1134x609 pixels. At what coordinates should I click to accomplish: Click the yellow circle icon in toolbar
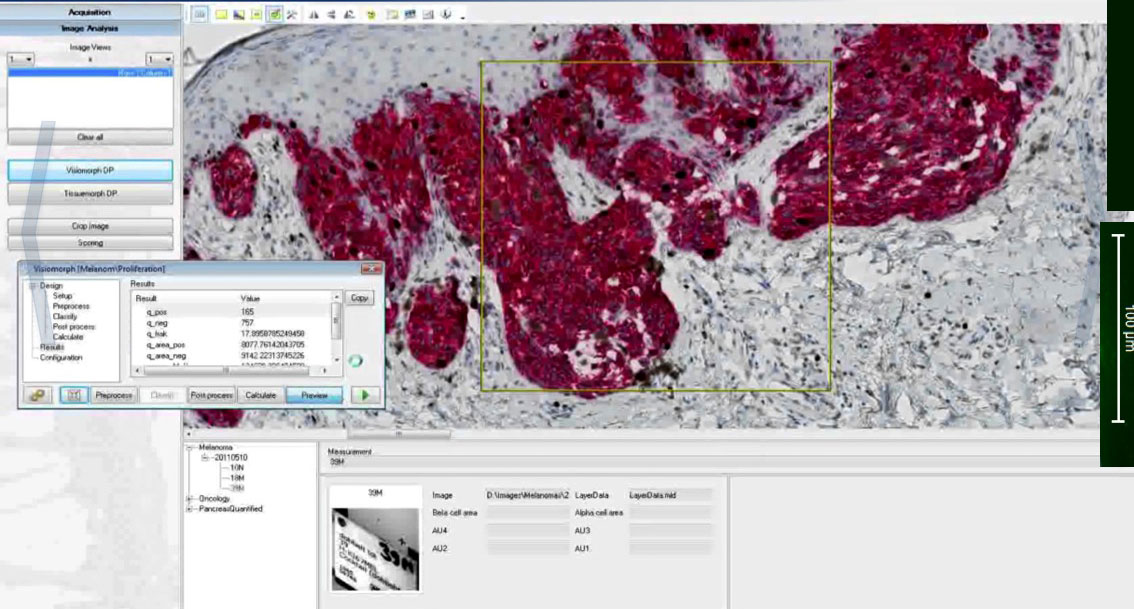[x=370, y=15]
